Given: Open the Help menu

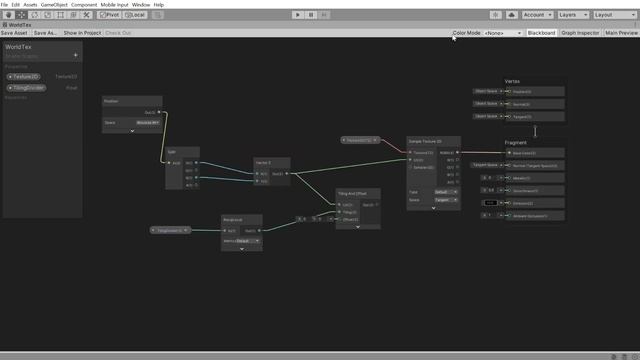Looking at the screenshot, I should (x=159, y=5).
